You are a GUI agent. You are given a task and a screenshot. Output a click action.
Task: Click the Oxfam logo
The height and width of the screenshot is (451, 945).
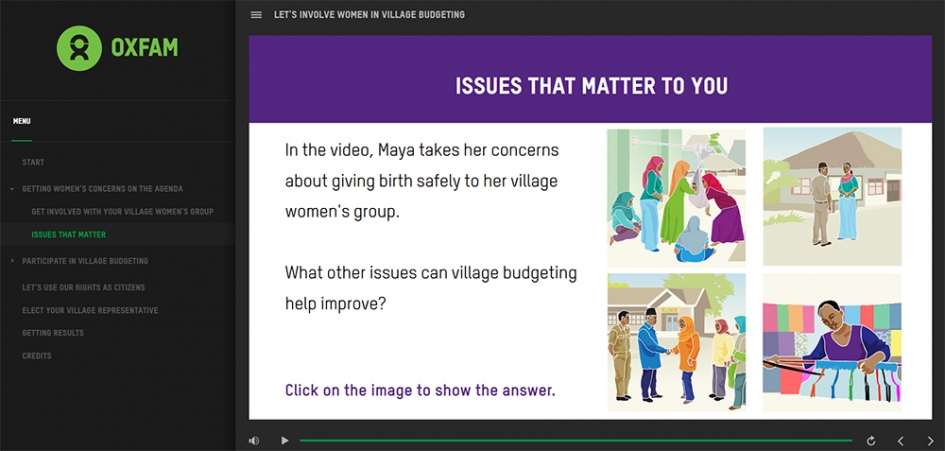click(117, 48)
